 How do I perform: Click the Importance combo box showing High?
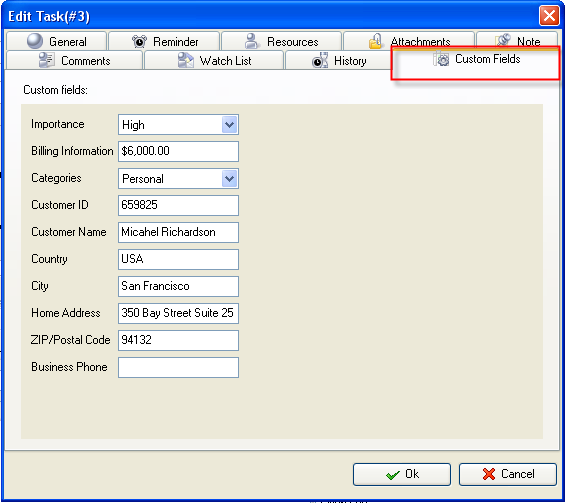pos(178,125)
